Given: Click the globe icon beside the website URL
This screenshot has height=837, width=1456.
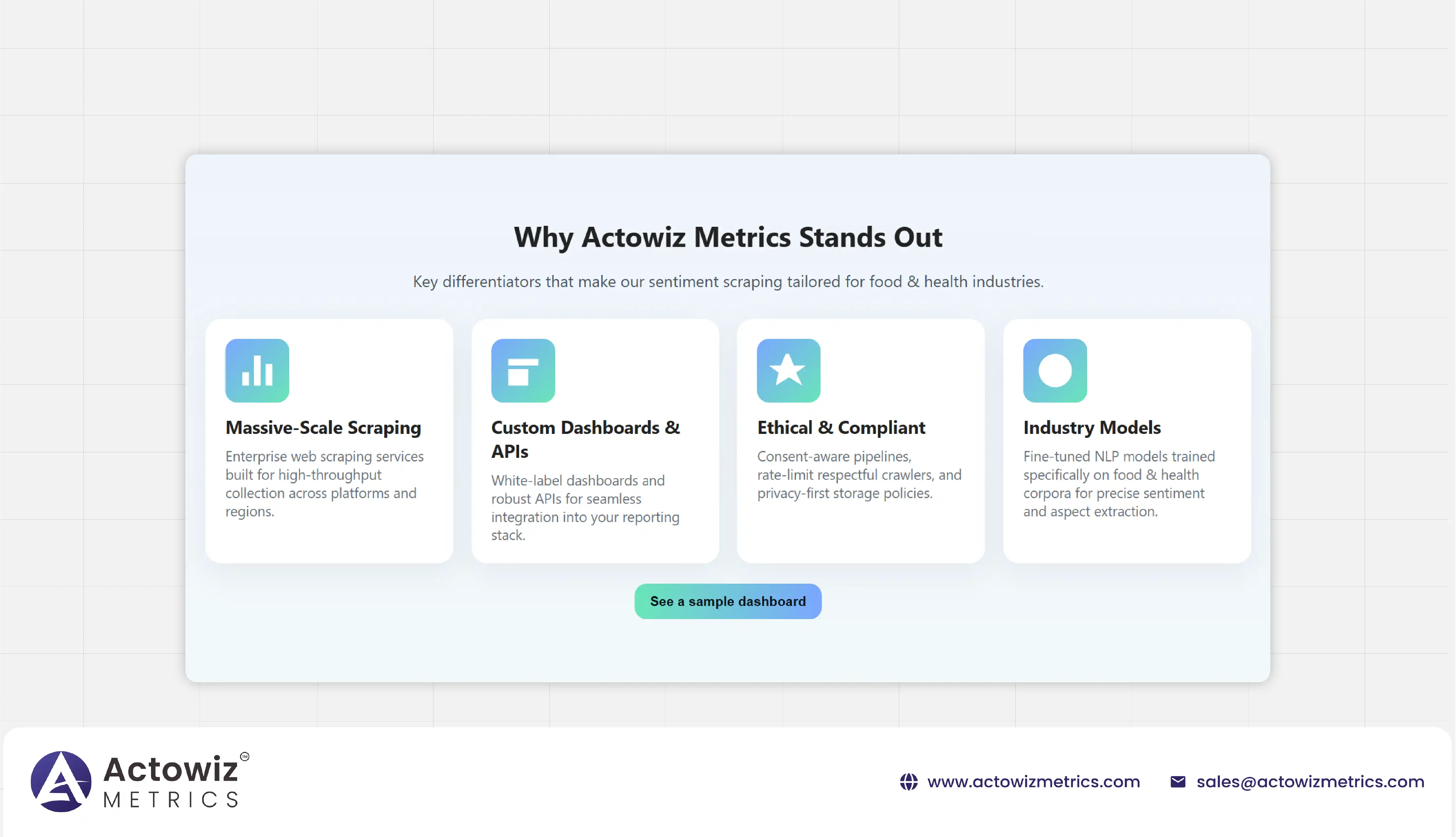Looking at the screenshot, I should pos(908,782).
